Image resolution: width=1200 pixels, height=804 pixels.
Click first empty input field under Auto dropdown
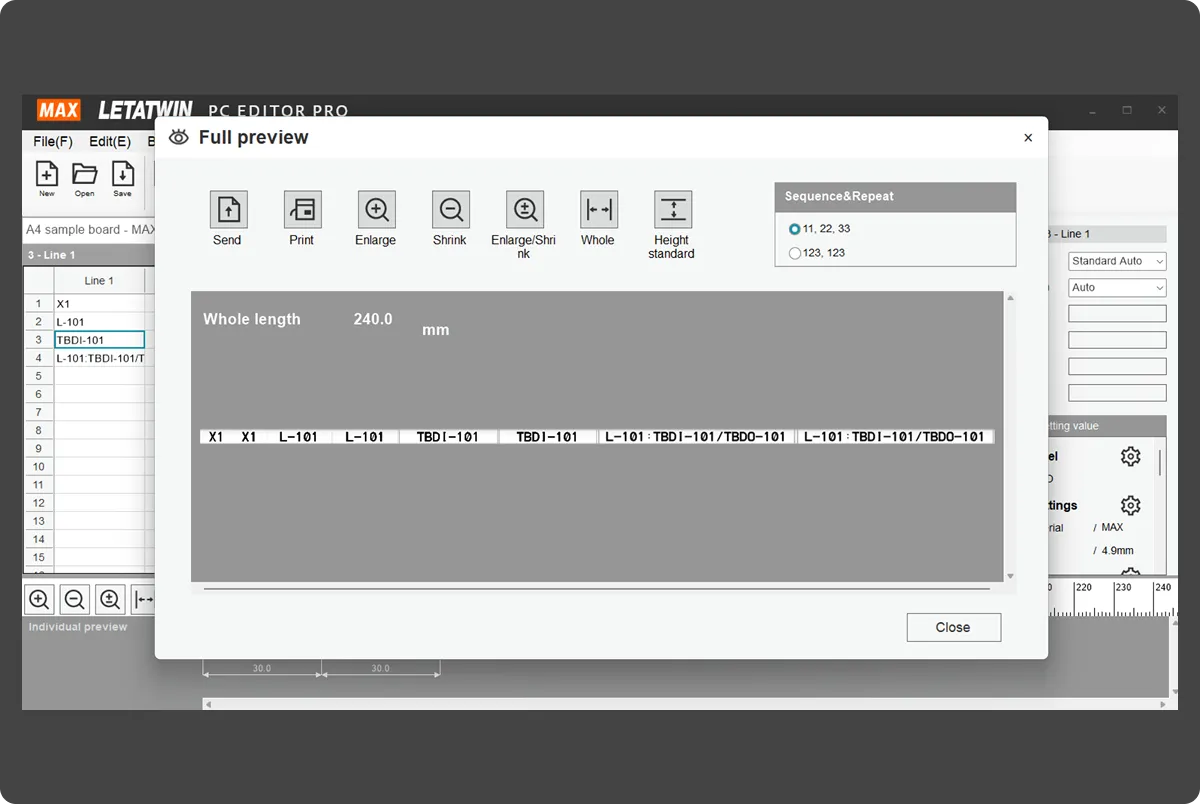coord(1117,314)
